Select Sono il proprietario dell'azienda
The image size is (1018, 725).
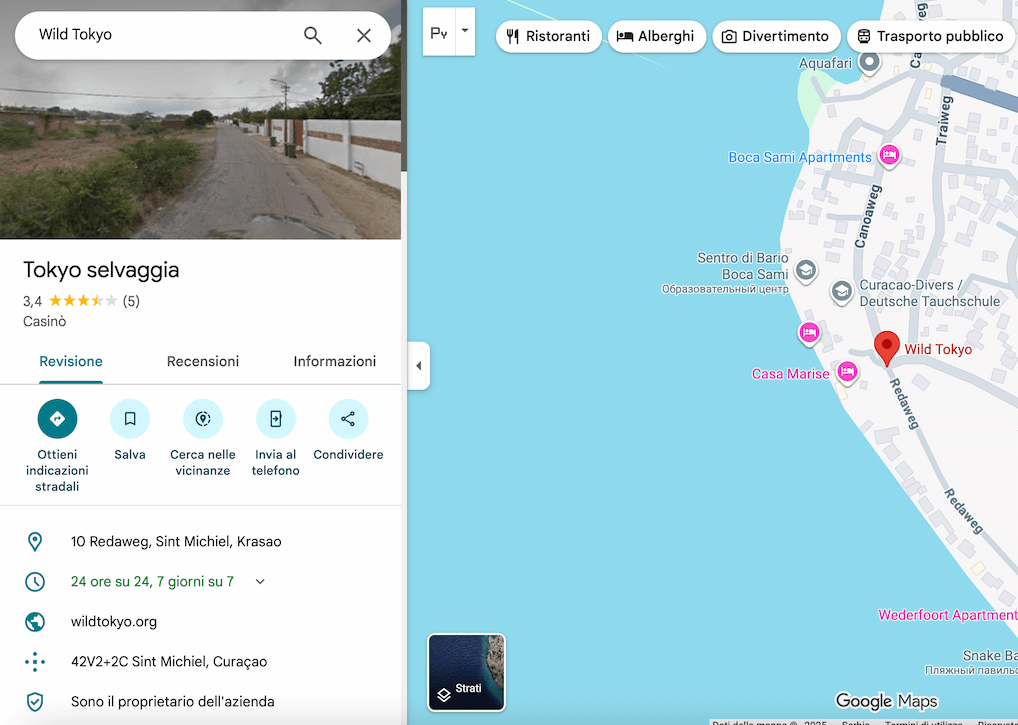(172, 702)
